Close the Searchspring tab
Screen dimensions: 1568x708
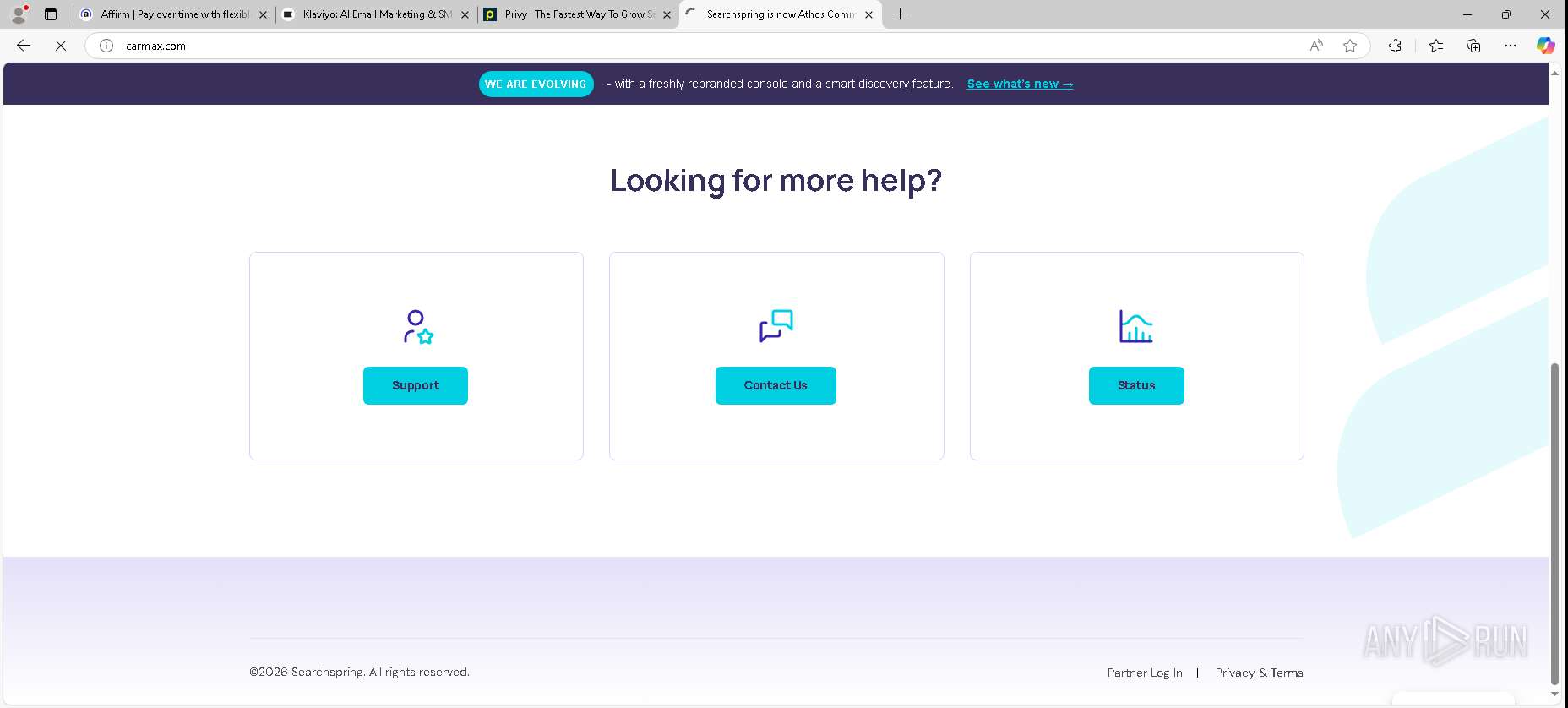pos(868,14)
